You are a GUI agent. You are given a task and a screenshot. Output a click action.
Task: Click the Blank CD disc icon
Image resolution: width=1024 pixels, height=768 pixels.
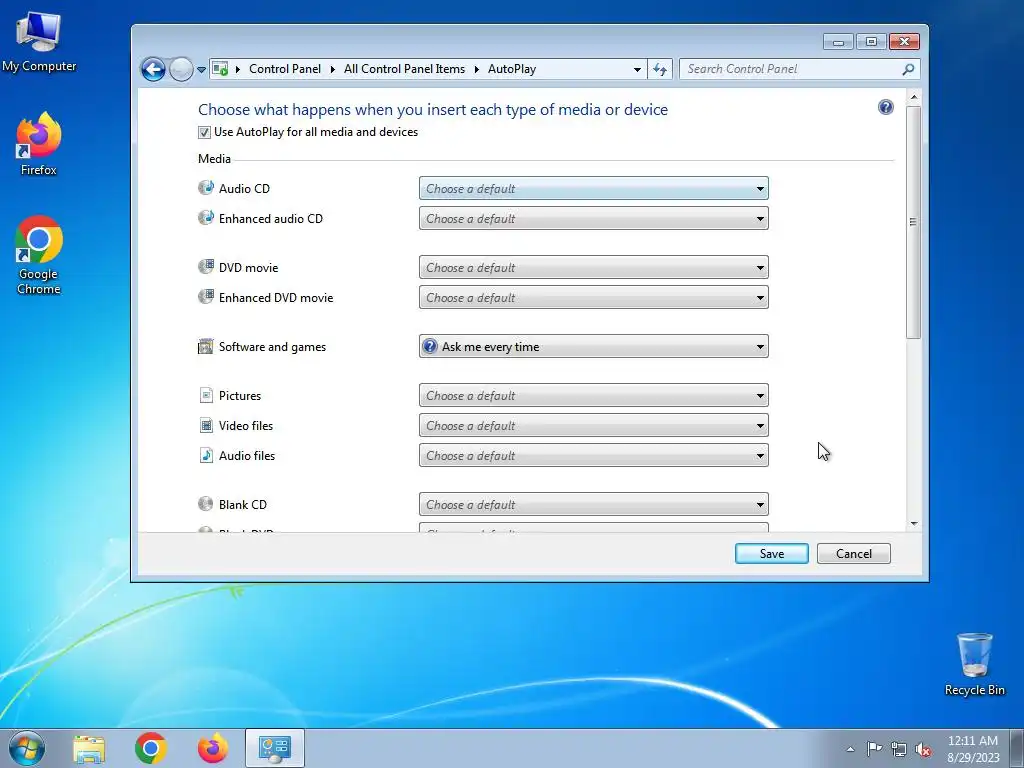click(206, 504)
